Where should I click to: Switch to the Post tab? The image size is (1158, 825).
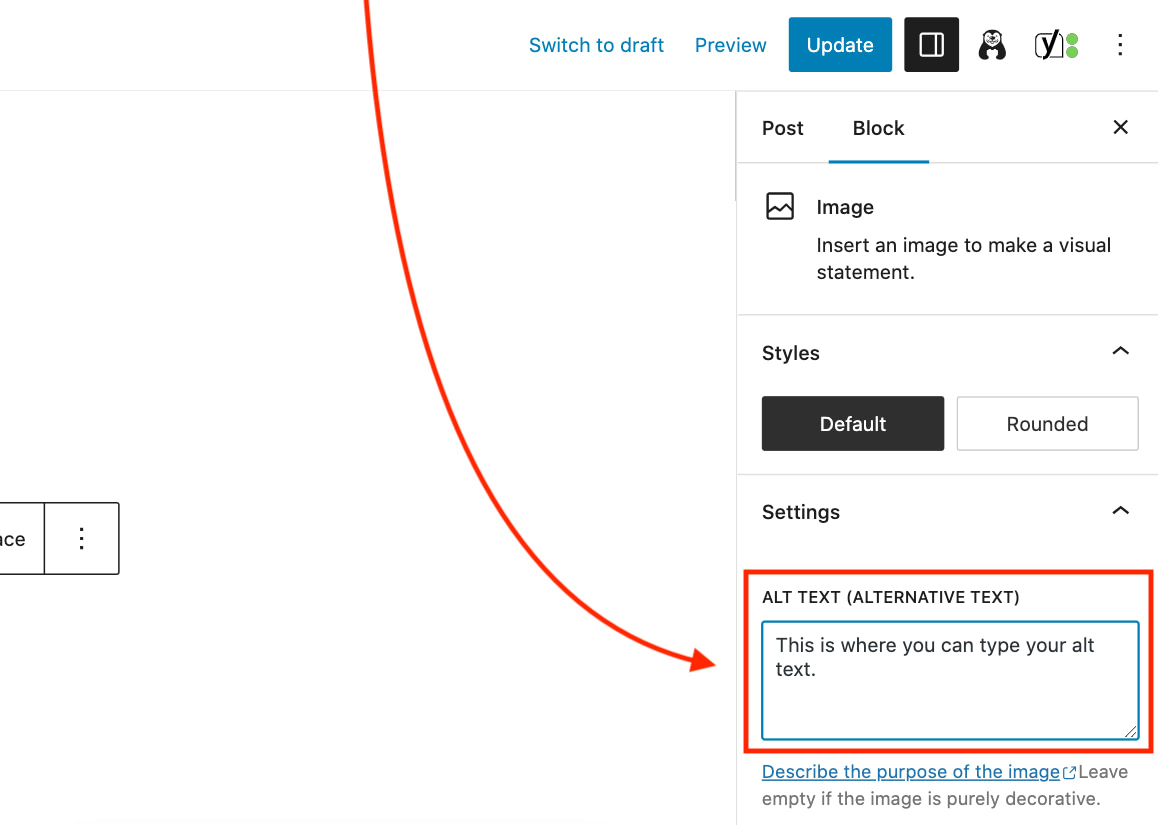pyautogui.click(x=782, y=128)
